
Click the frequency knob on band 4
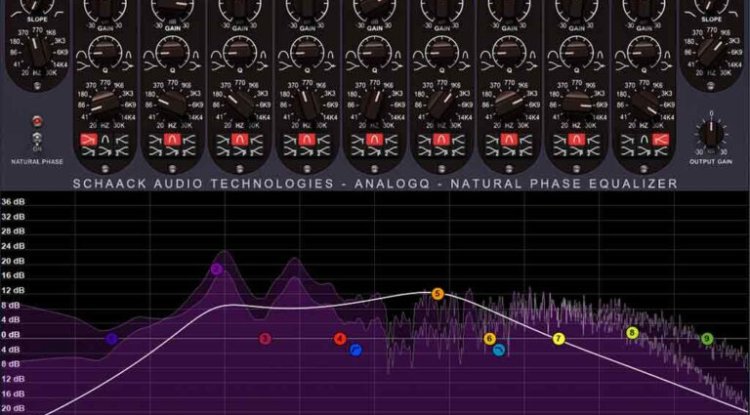(307, 104)
